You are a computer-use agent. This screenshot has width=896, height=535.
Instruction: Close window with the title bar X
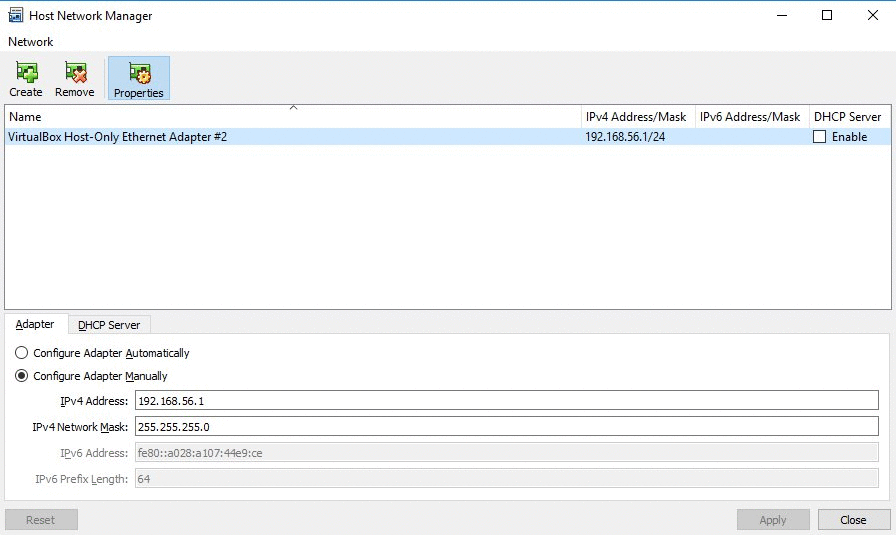click(873, 15)
